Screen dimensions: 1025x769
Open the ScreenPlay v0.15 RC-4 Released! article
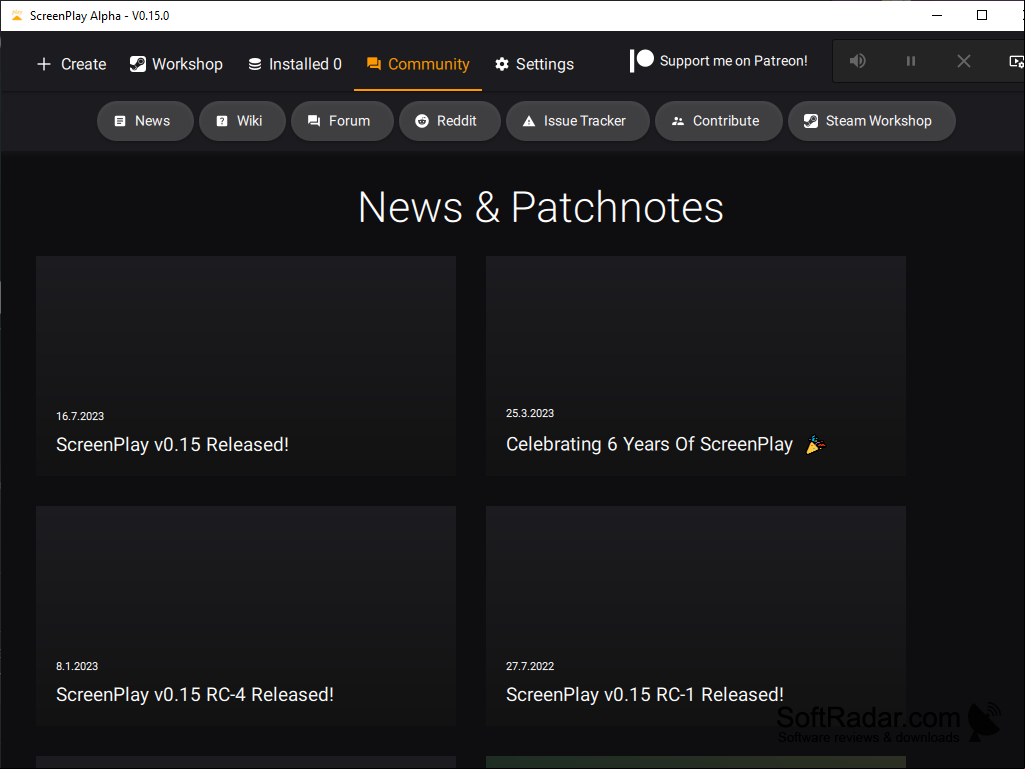[246, 615]
